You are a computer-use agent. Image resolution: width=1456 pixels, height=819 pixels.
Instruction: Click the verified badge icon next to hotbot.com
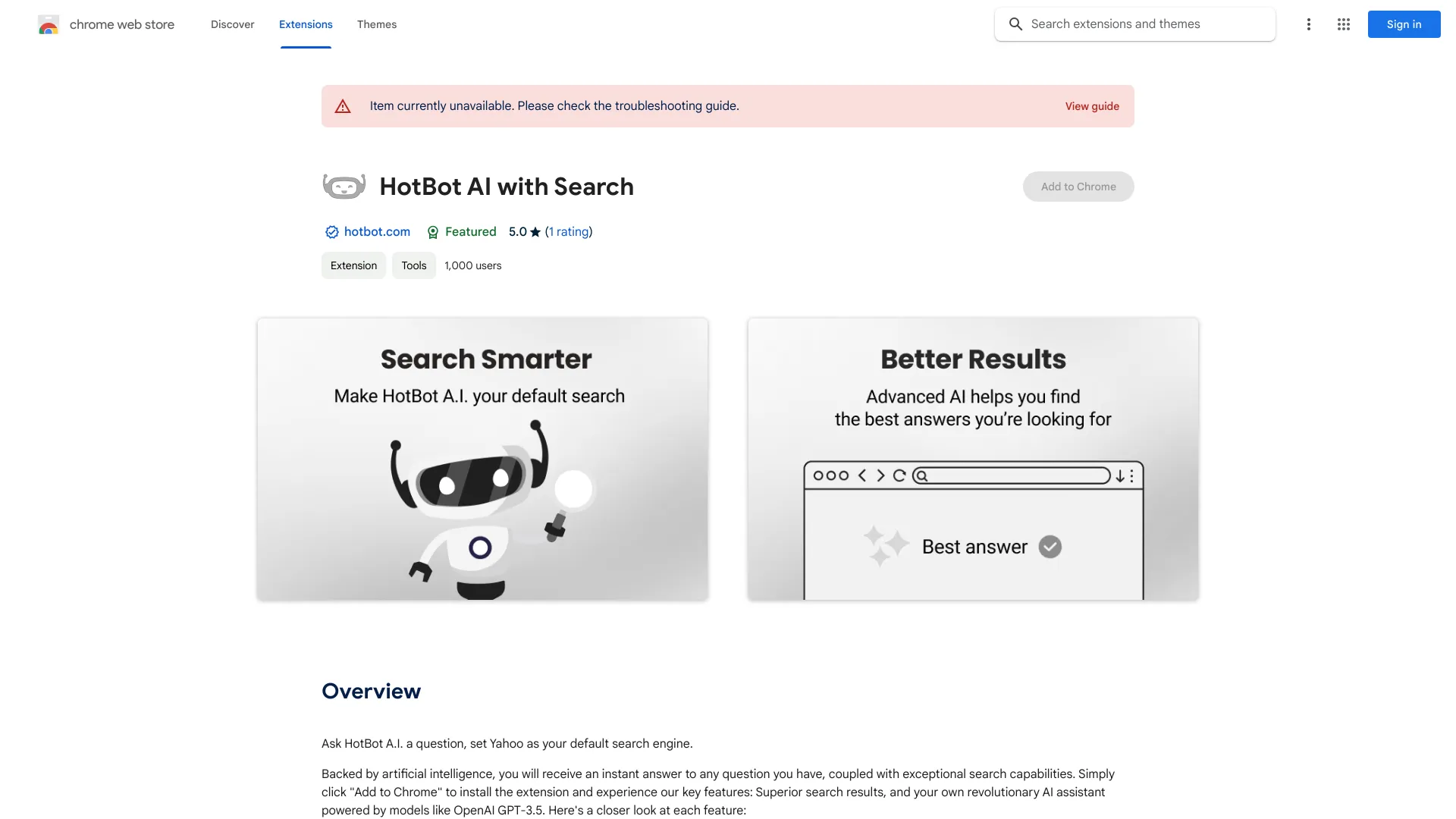[x=331, y=231]
